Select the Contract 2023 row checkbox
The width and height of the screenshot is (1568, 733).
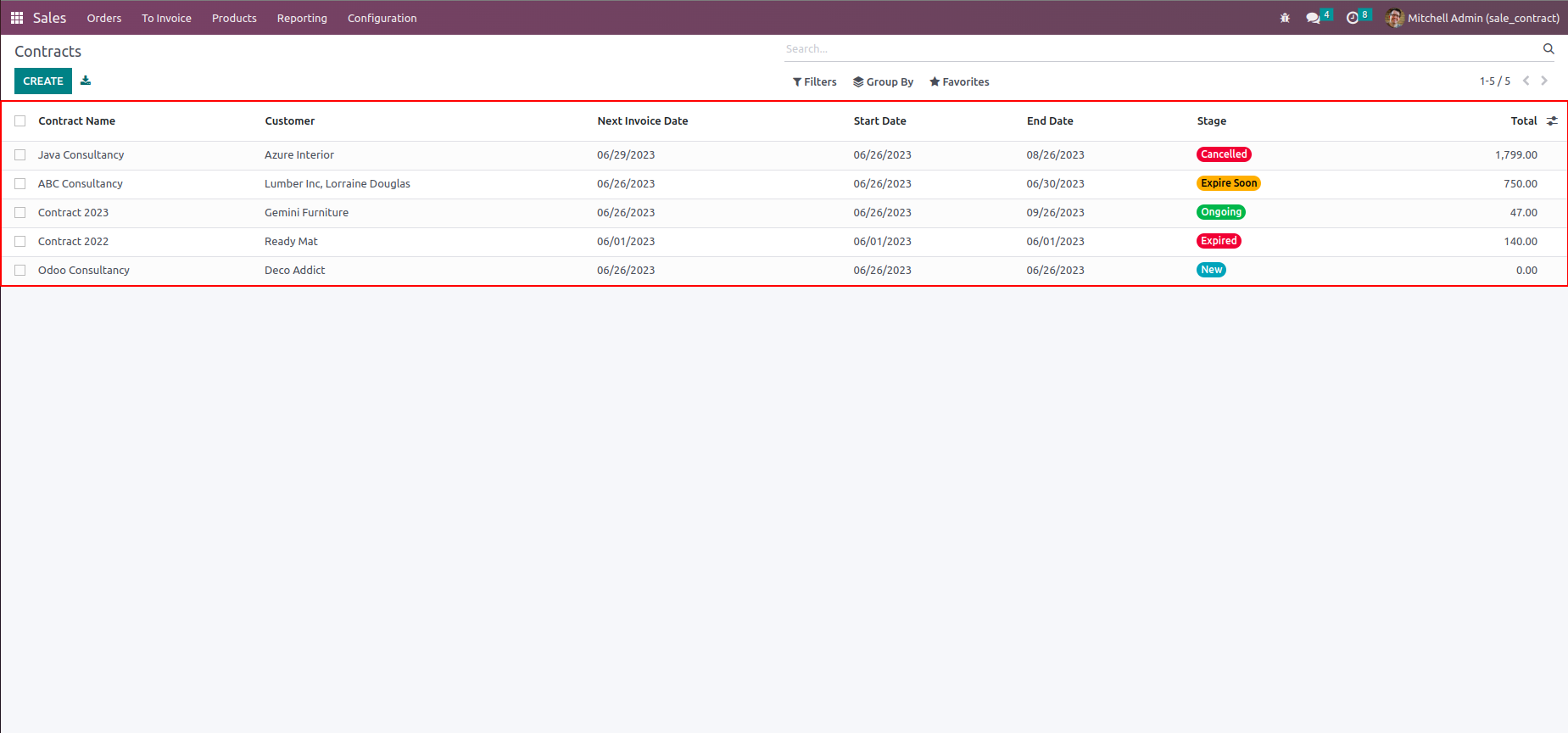(20, 213)
